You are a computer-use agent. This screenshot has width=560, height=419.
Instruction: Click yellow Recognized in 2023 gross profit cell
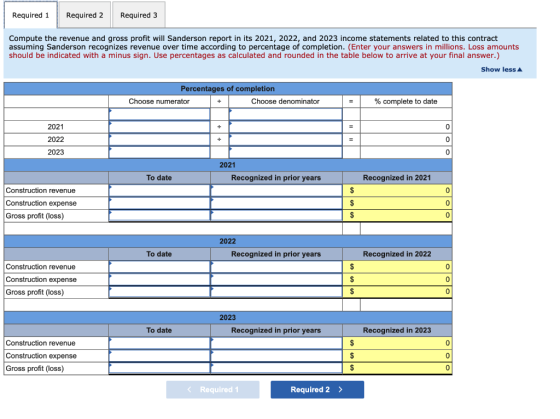(397, 368)
